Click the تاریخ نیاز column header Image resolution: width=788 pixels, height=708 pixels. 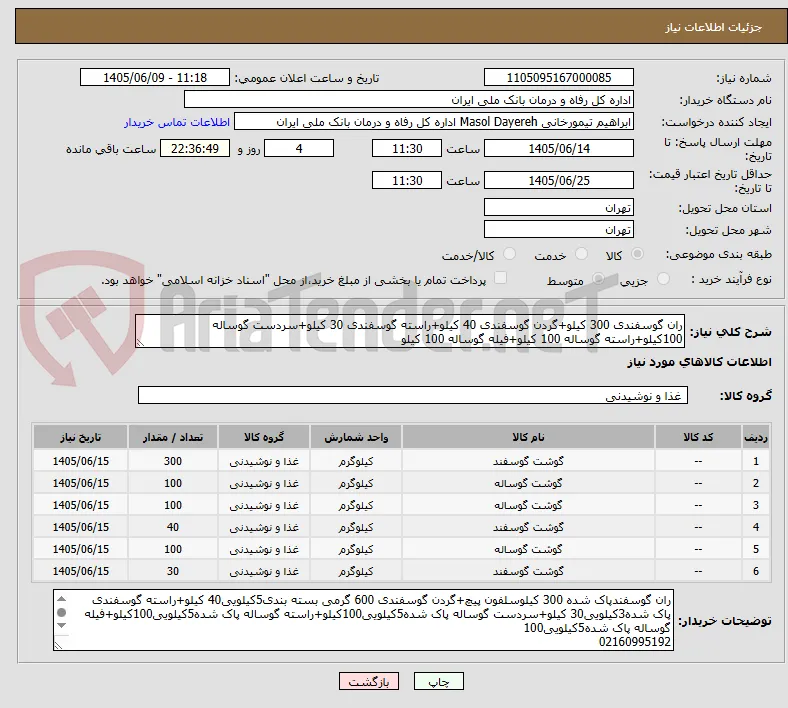80,437
